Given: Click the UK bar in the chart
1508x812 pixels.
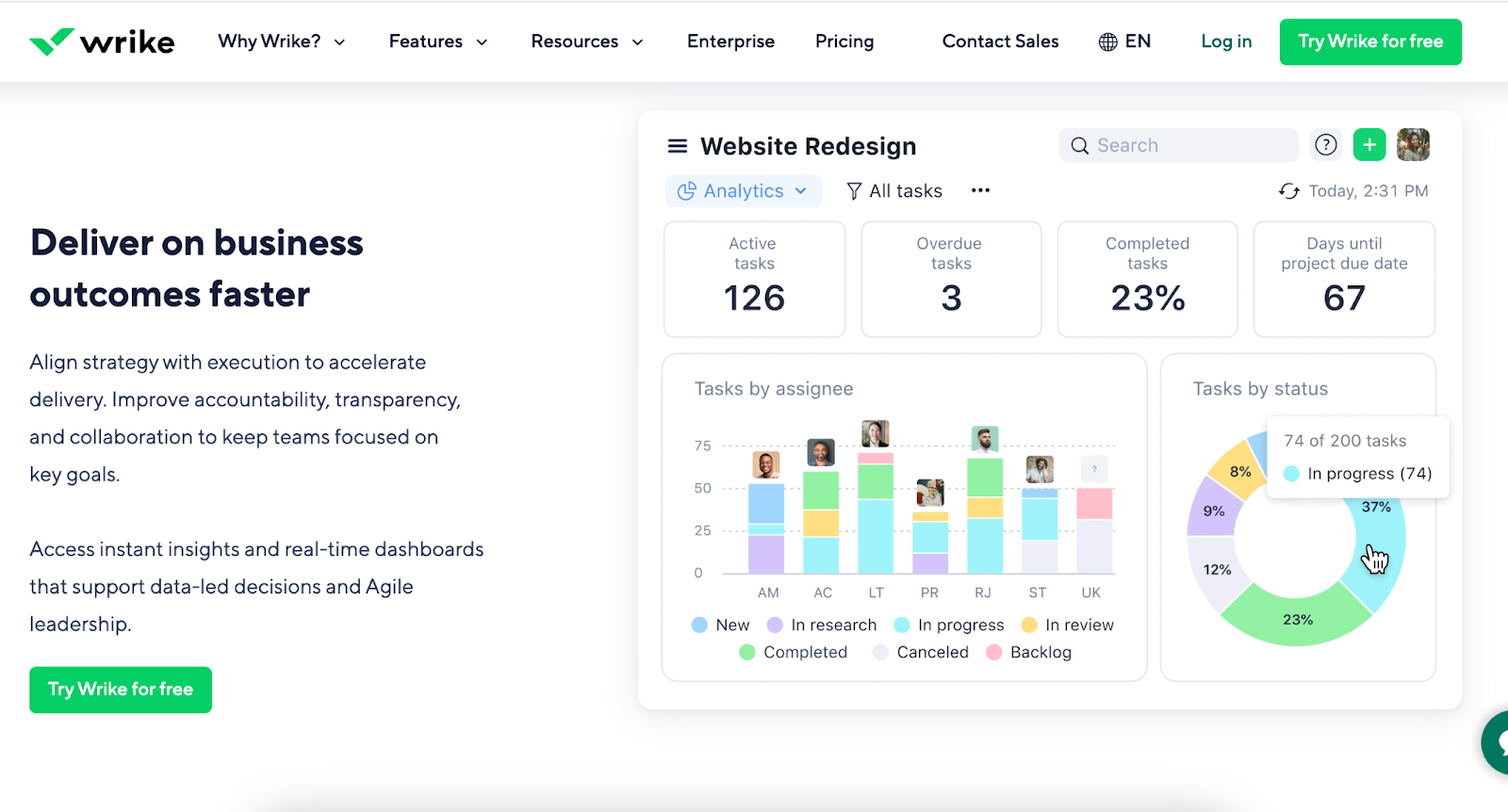Looking at the screenshot, I should click(x=1094, y=531).
